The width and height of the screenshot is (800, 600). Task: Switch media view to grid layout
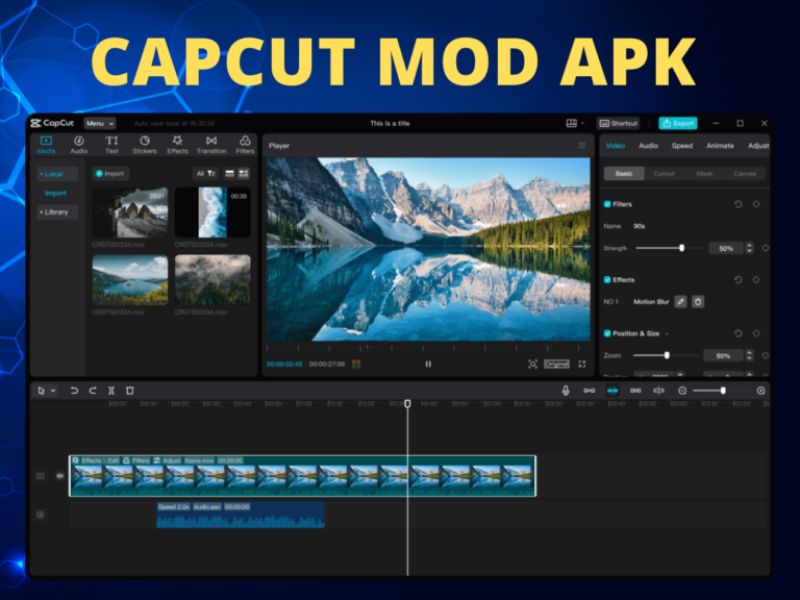pos(243,173)
